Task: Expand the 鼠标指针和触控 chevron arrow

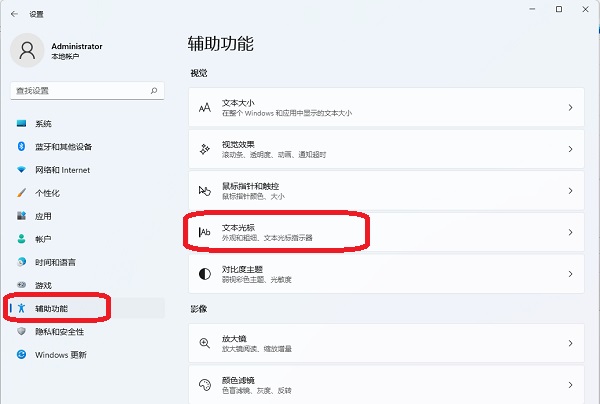Action: (x=570, y=190)
